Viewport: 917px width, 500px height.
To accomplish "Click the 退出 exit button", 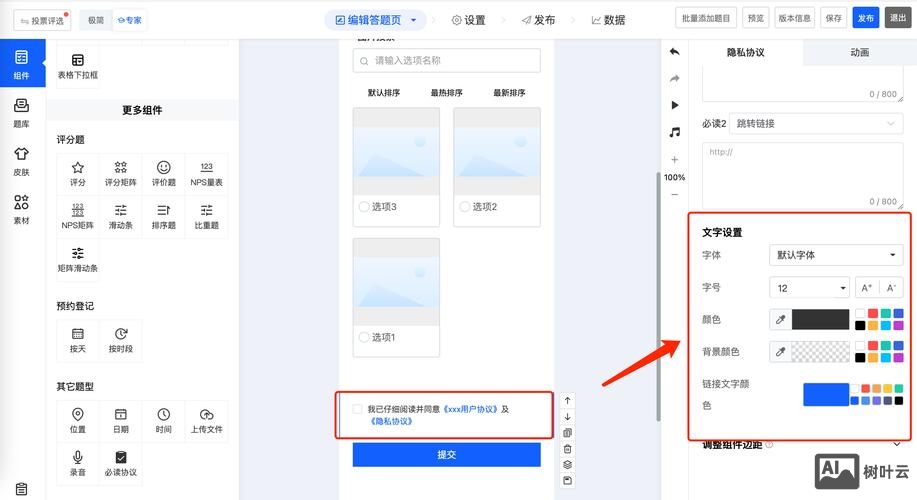I will (x=898, y=18).
